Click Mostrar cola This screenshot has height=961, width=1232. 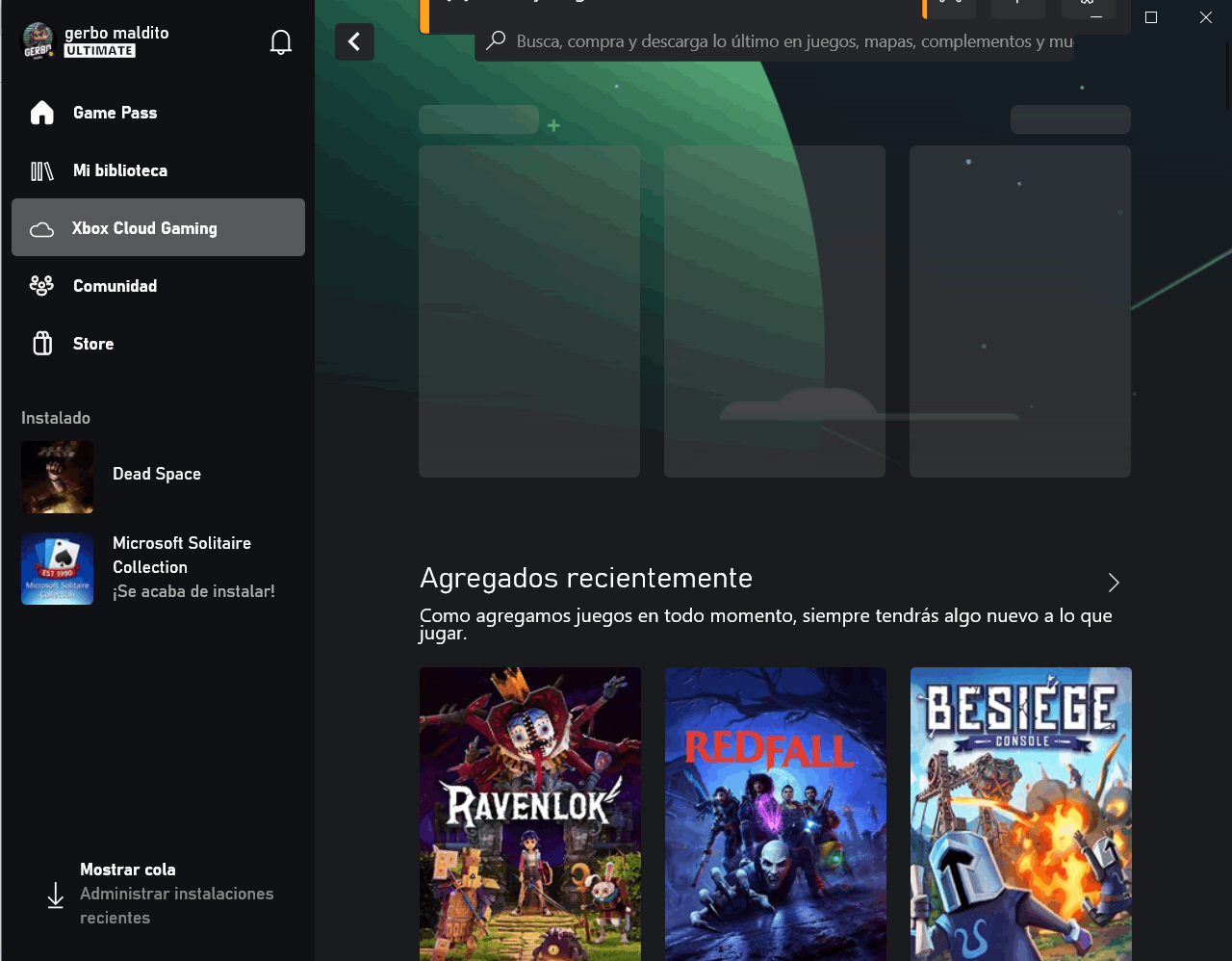point(128,870)
